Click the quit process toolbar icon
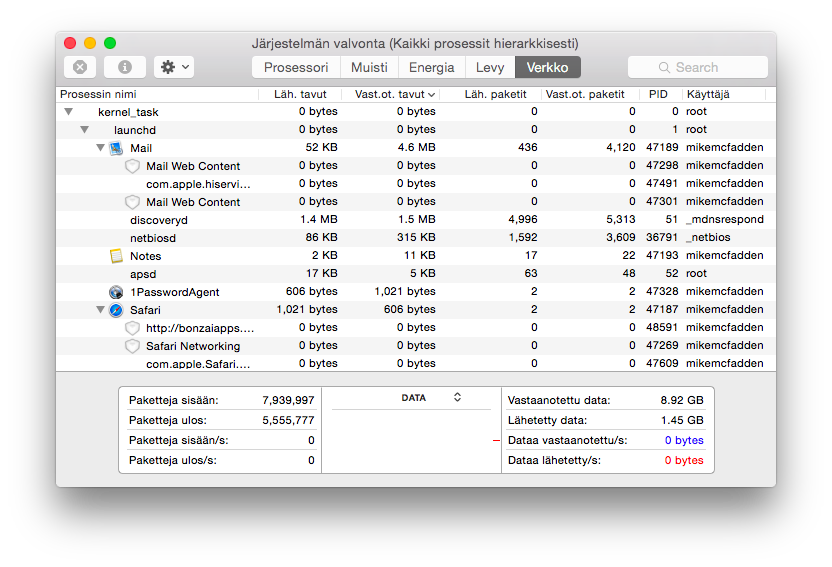This screenshot has height=567, width=832. click(x=80, y=67)
